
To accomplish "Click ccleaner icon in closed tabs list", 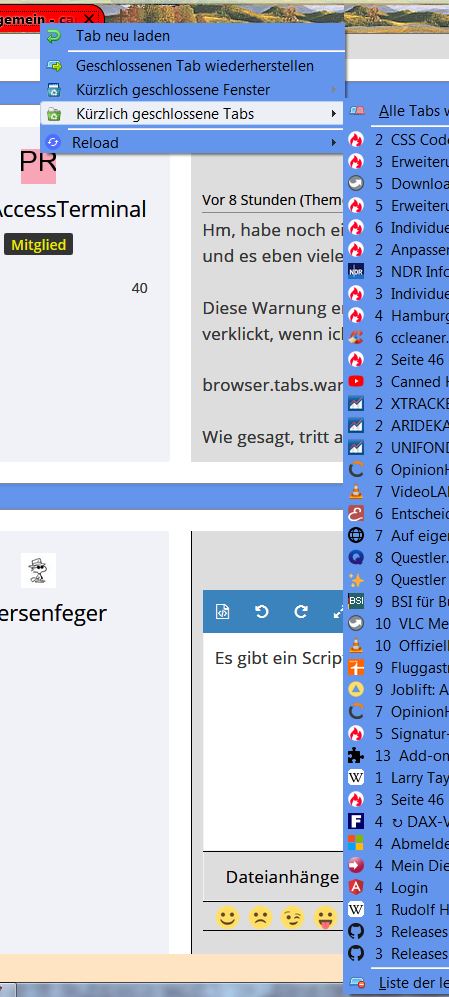I will [356, 338].
